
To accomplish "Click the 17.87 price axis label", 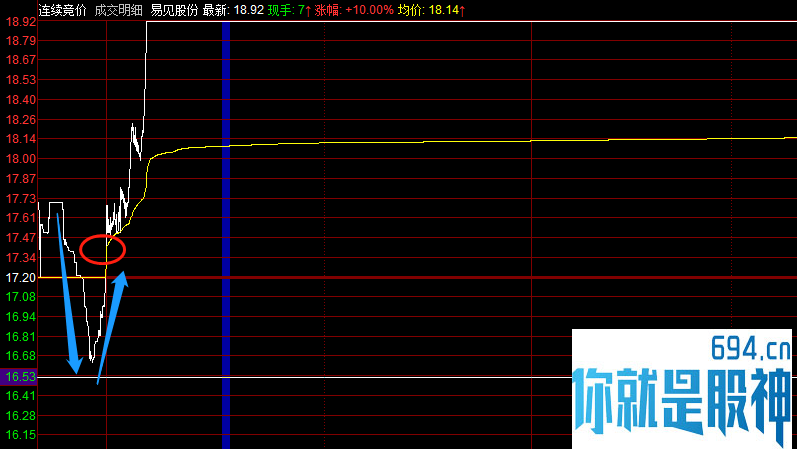I will click(21, 178).
